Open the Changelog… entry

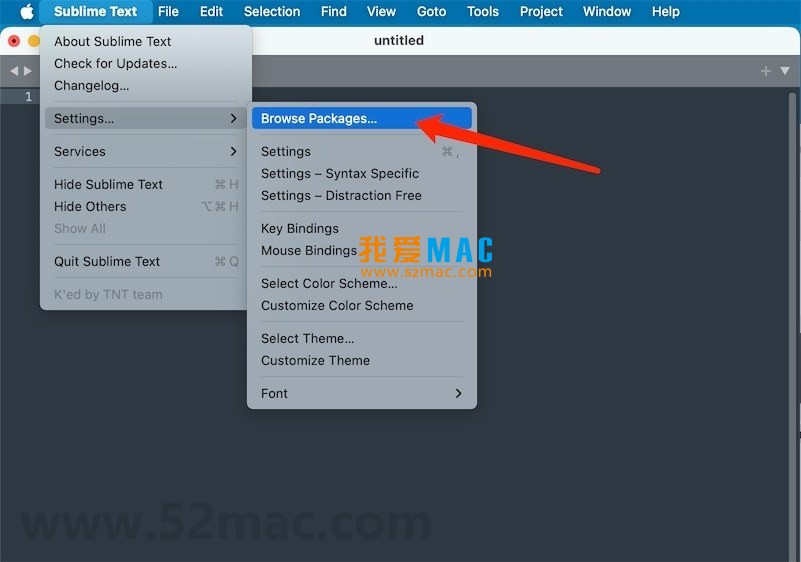click(92, 85)
